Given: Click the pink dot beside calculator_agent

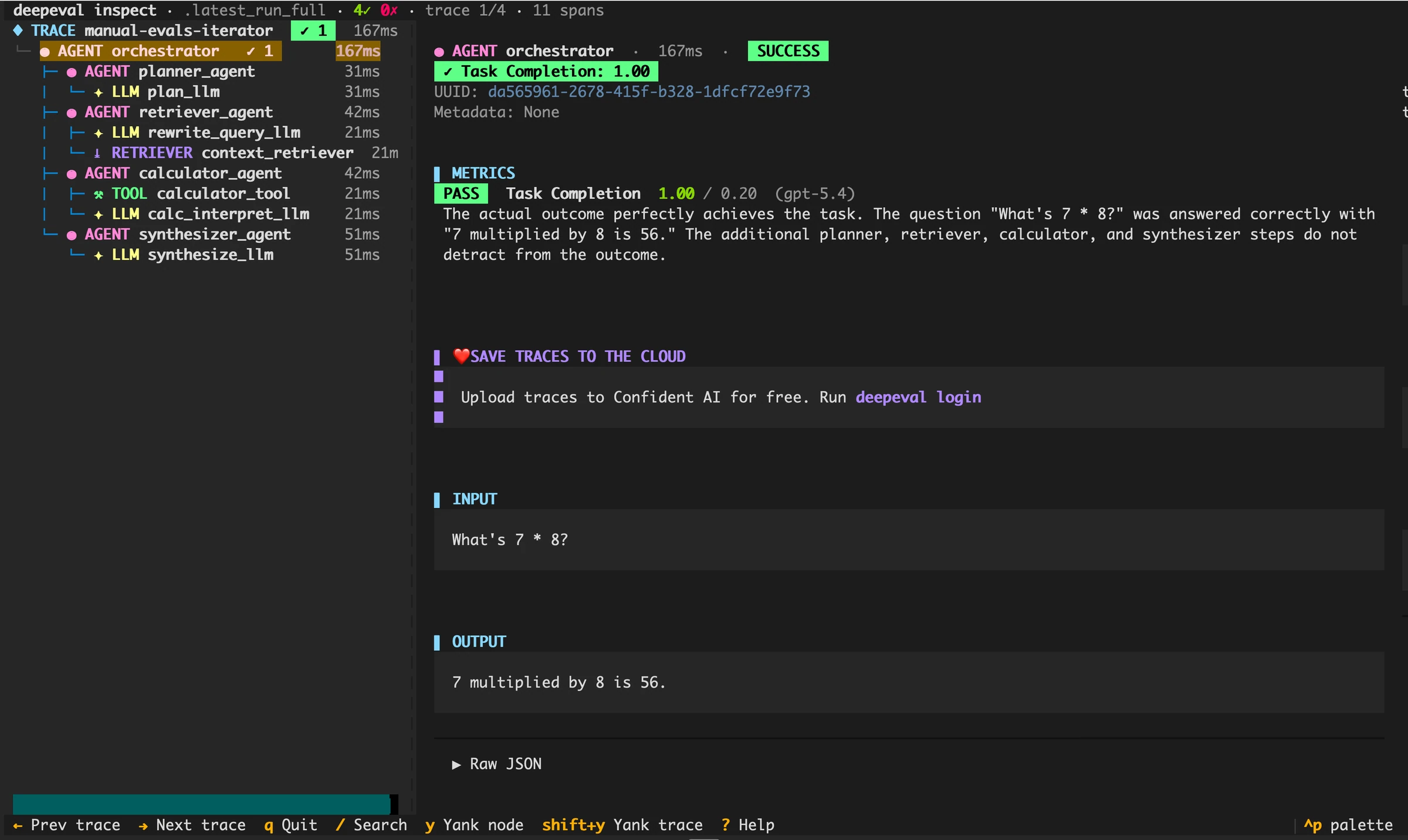Looking at the screenshot, I should [72, 174].
